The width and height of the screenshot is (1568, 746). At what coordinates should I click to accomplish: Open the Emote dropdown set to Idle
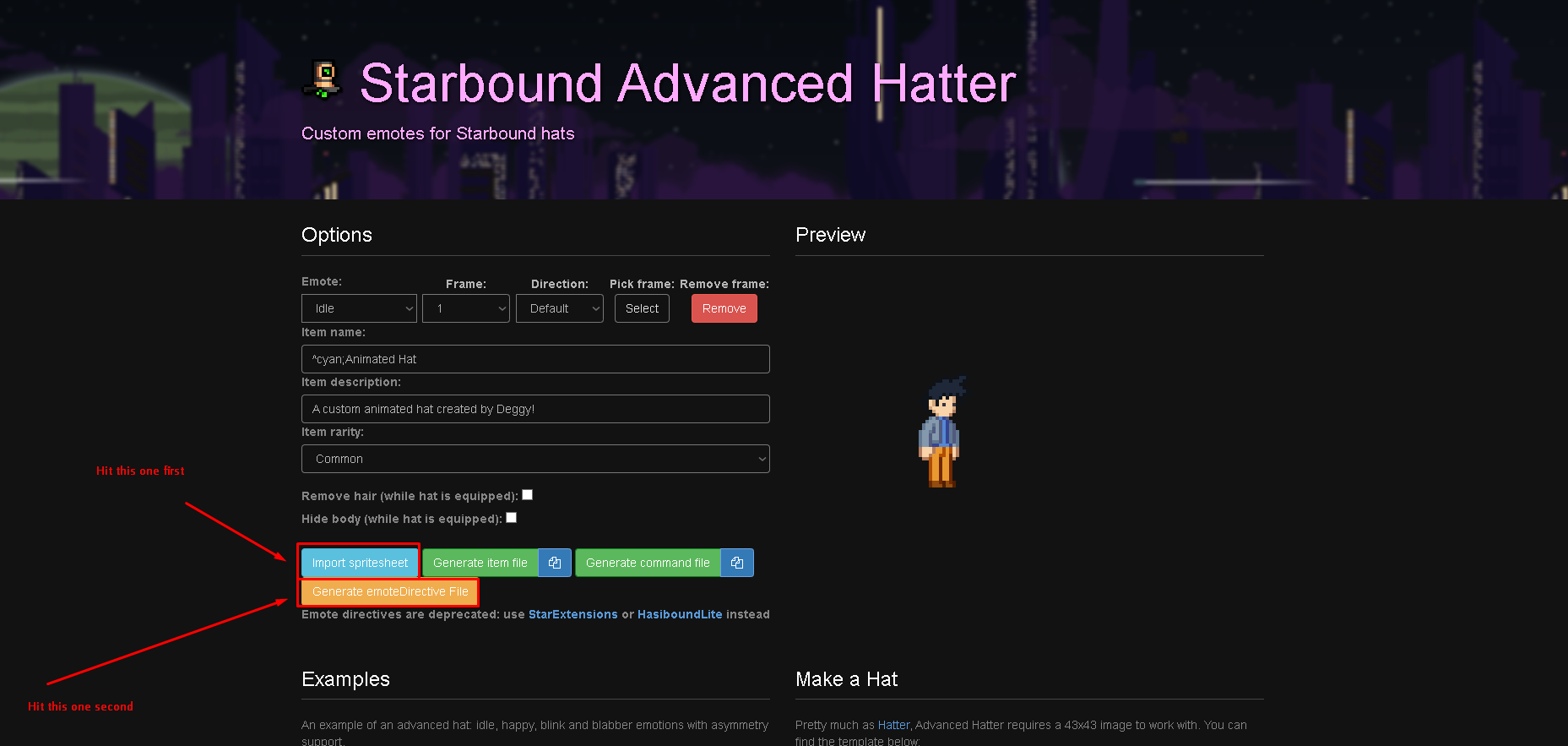(x=359, y=308)
